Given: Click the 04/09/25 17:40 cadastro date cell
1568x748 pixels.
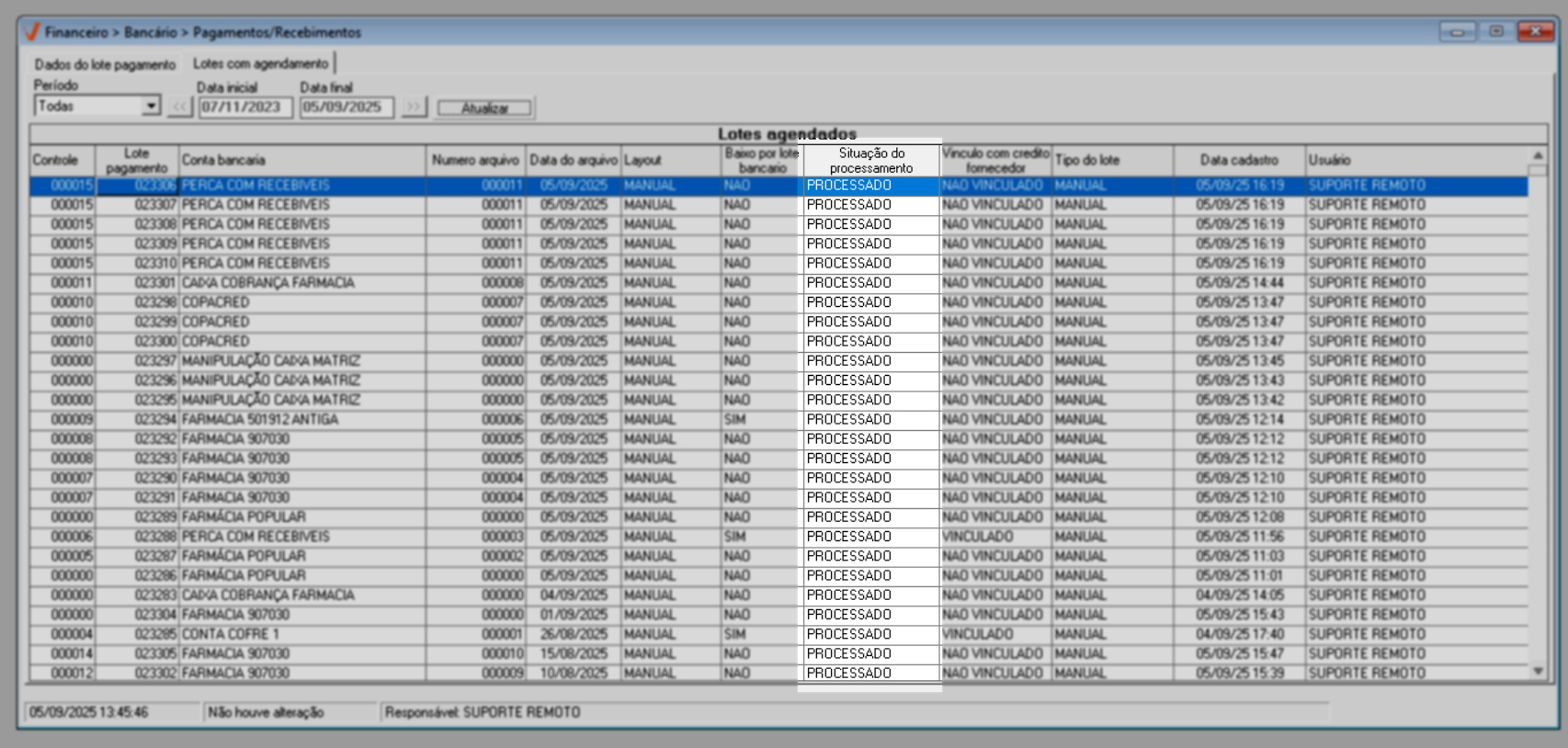Looking at the screenshot, I should tap(1240, 634).
